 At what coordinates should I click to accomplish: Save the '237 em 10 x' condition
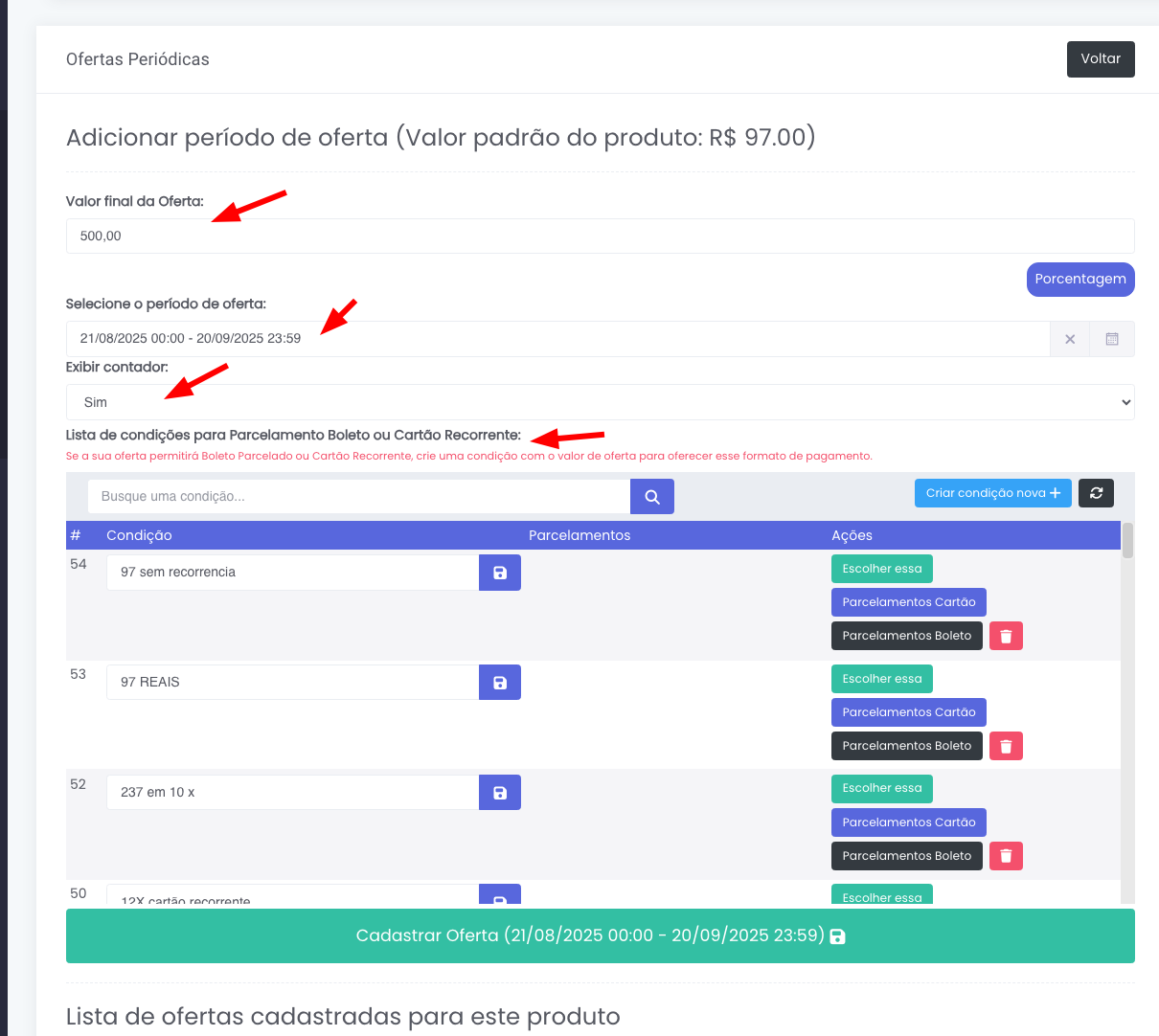pyautogui.click(x=499, y=793)
